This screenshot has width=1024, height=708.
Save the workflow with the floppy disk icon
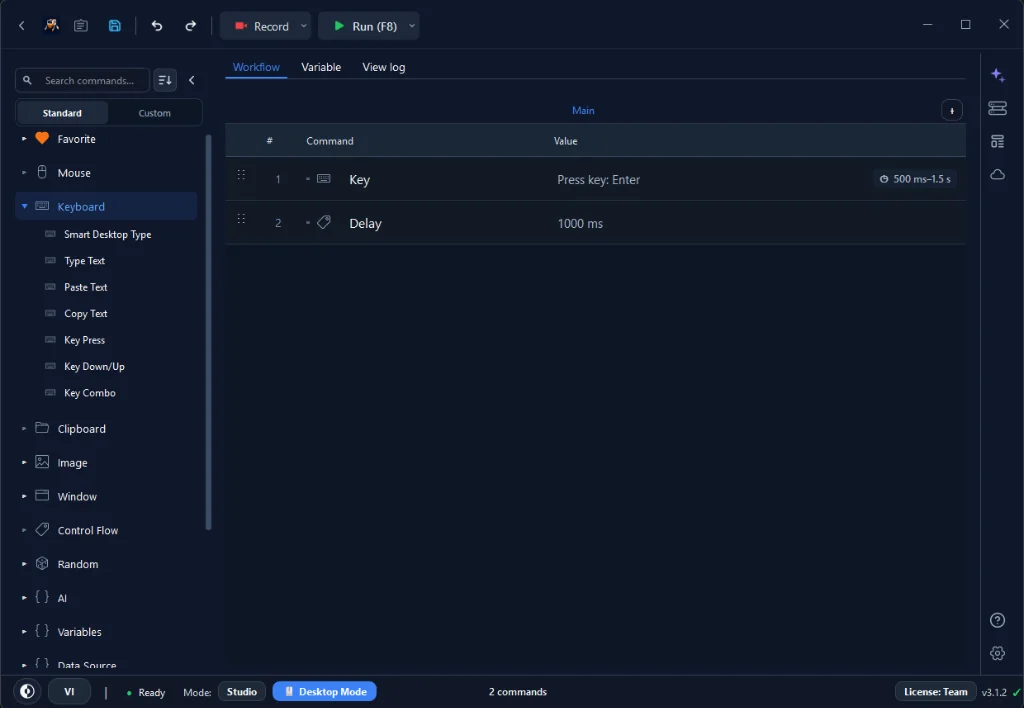click(114, 25)
